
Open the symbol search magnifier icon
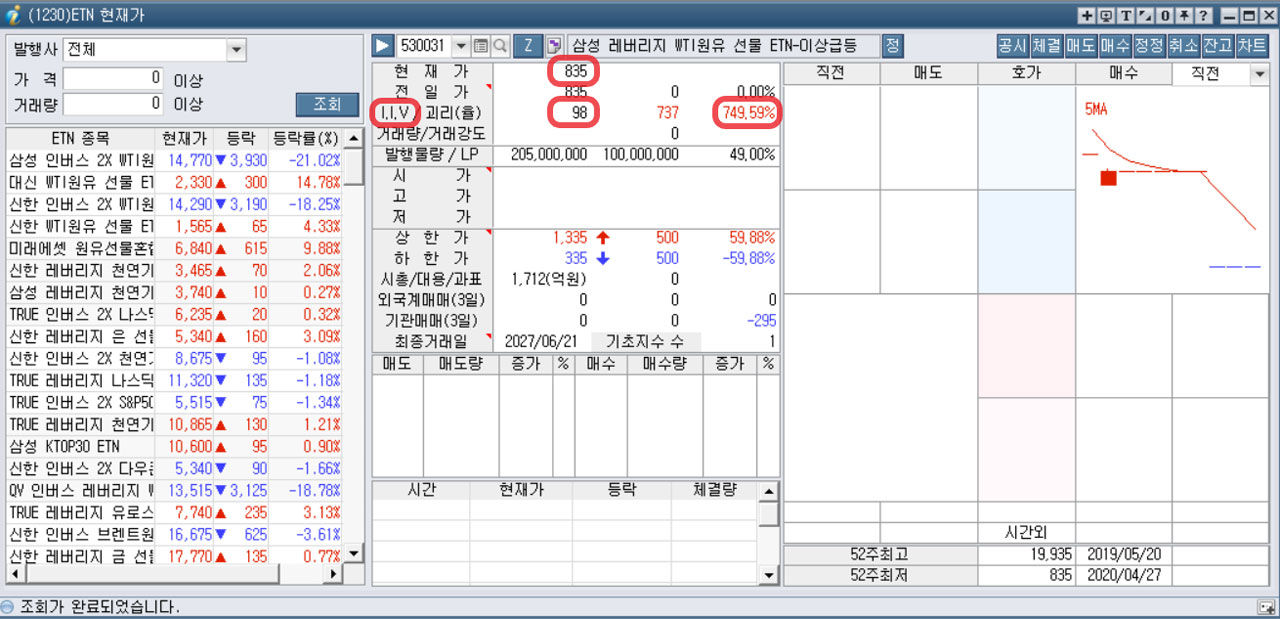click(498, 45)
